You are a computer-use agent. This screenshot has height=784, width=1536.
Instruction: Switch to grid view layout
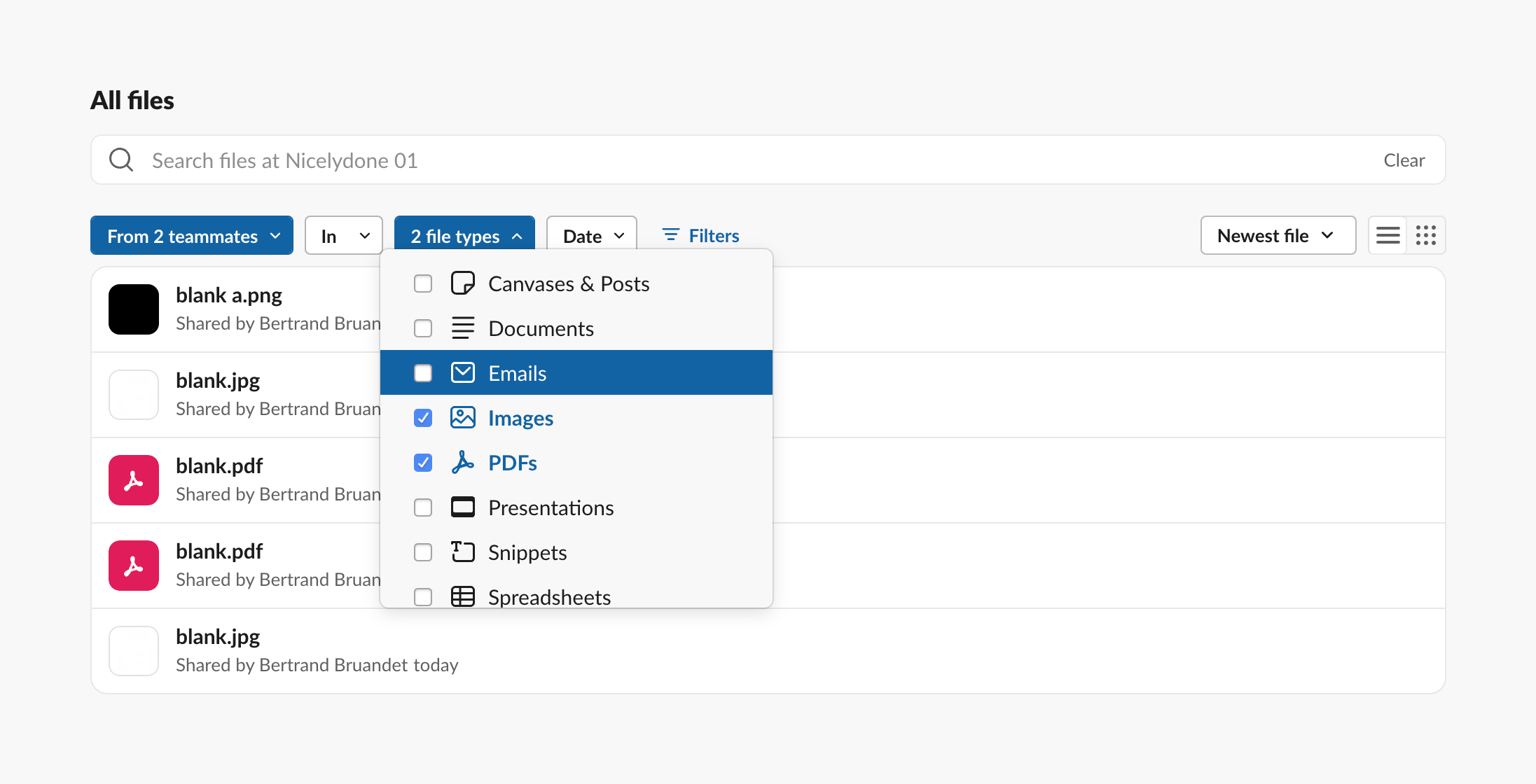[x=1425, y=235]
